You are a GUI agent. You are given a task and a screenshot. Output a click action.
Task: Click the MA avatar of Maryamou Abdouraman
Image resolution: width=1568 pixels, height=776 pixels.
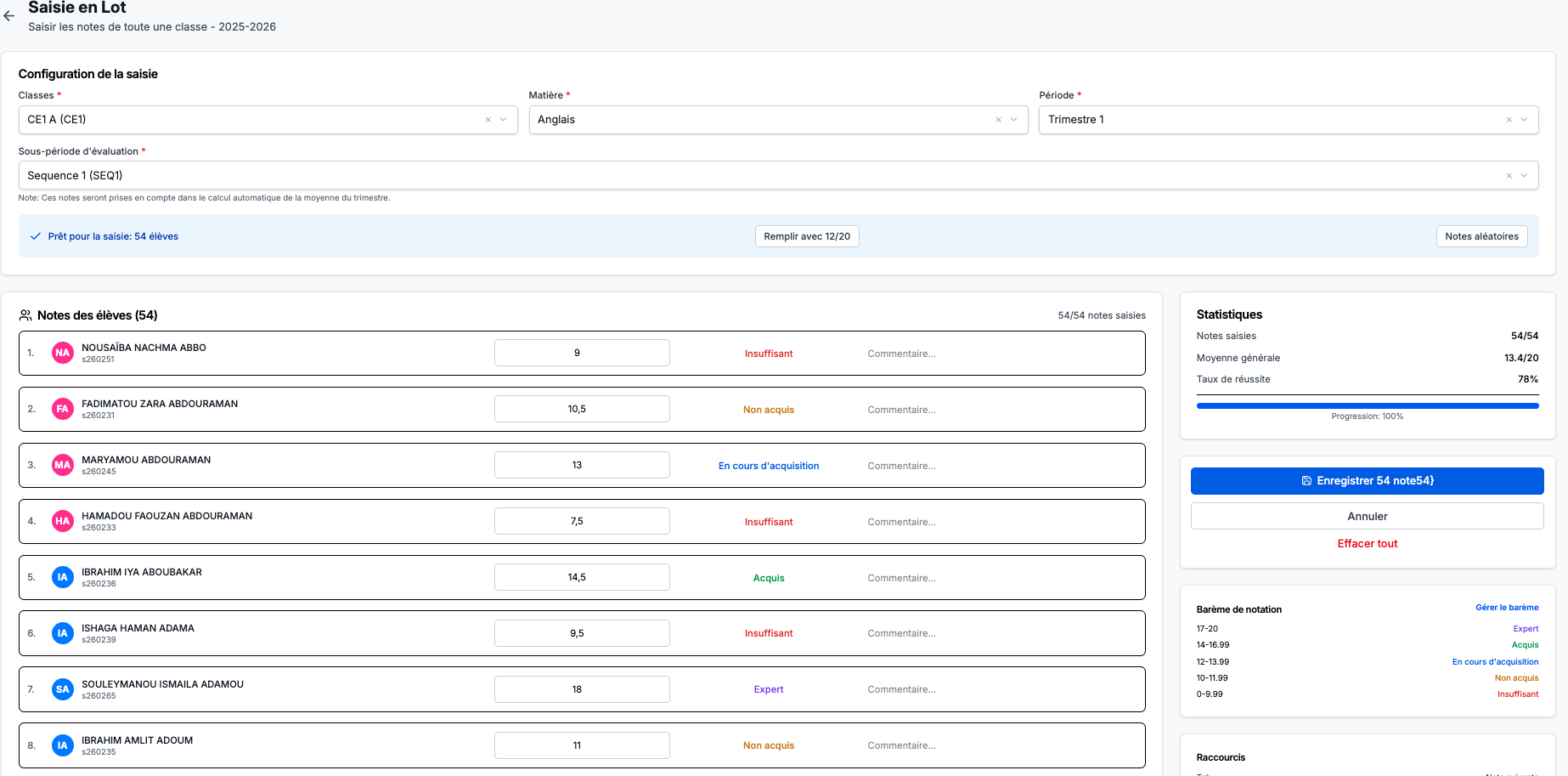pos(63,465)
